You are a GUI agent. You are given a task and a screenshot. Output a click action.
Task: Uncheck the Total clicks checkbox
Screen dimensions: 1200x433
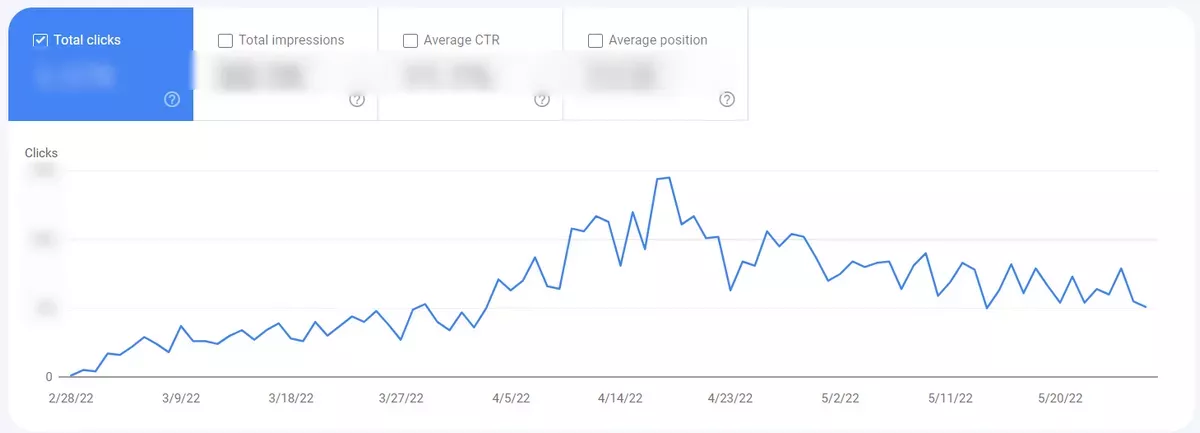click(40, 41)
